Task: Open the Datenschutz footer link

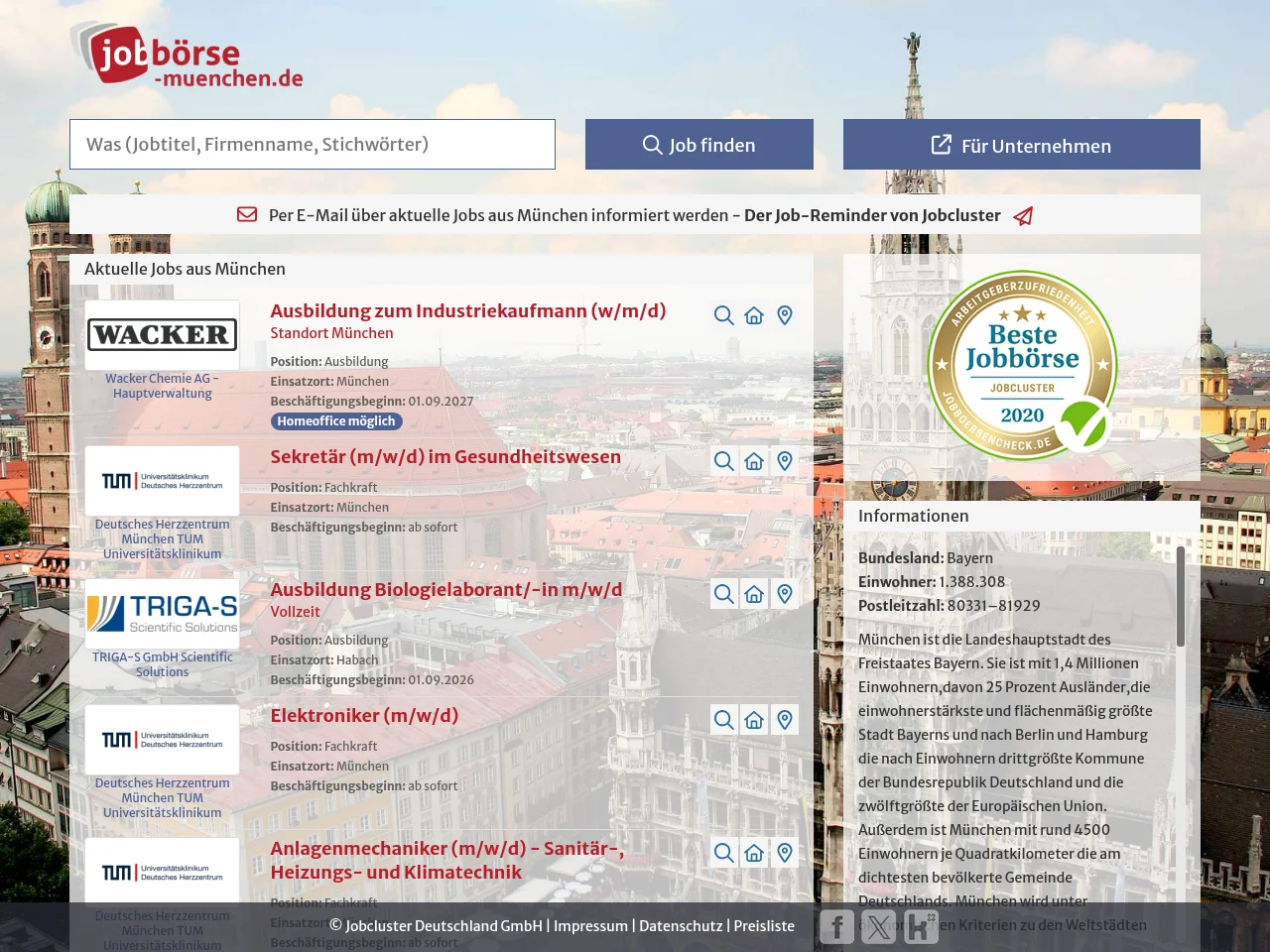Action: click(681, 925)
